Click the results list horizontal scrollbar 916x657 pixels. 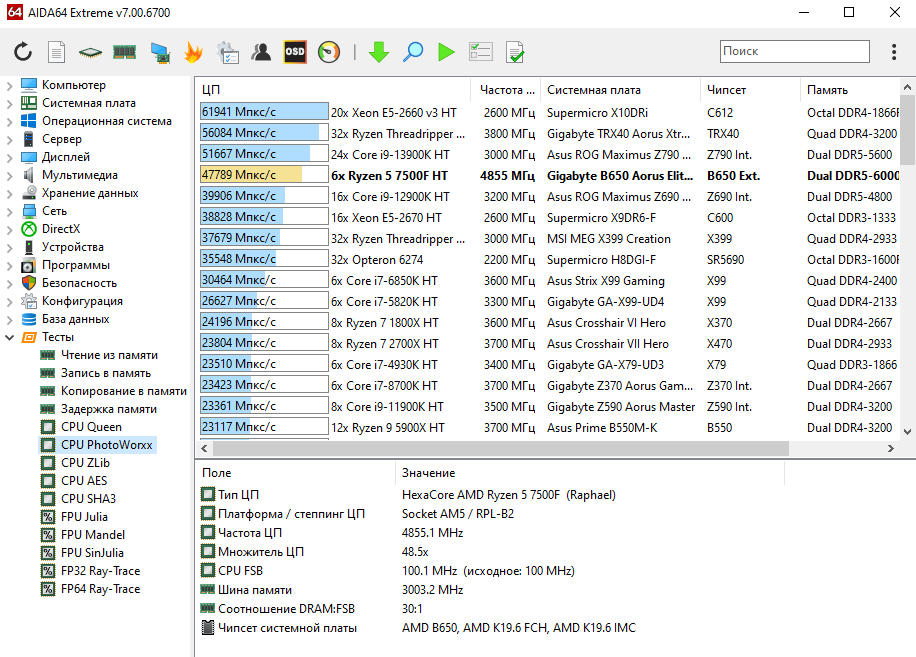coord(501,449)
